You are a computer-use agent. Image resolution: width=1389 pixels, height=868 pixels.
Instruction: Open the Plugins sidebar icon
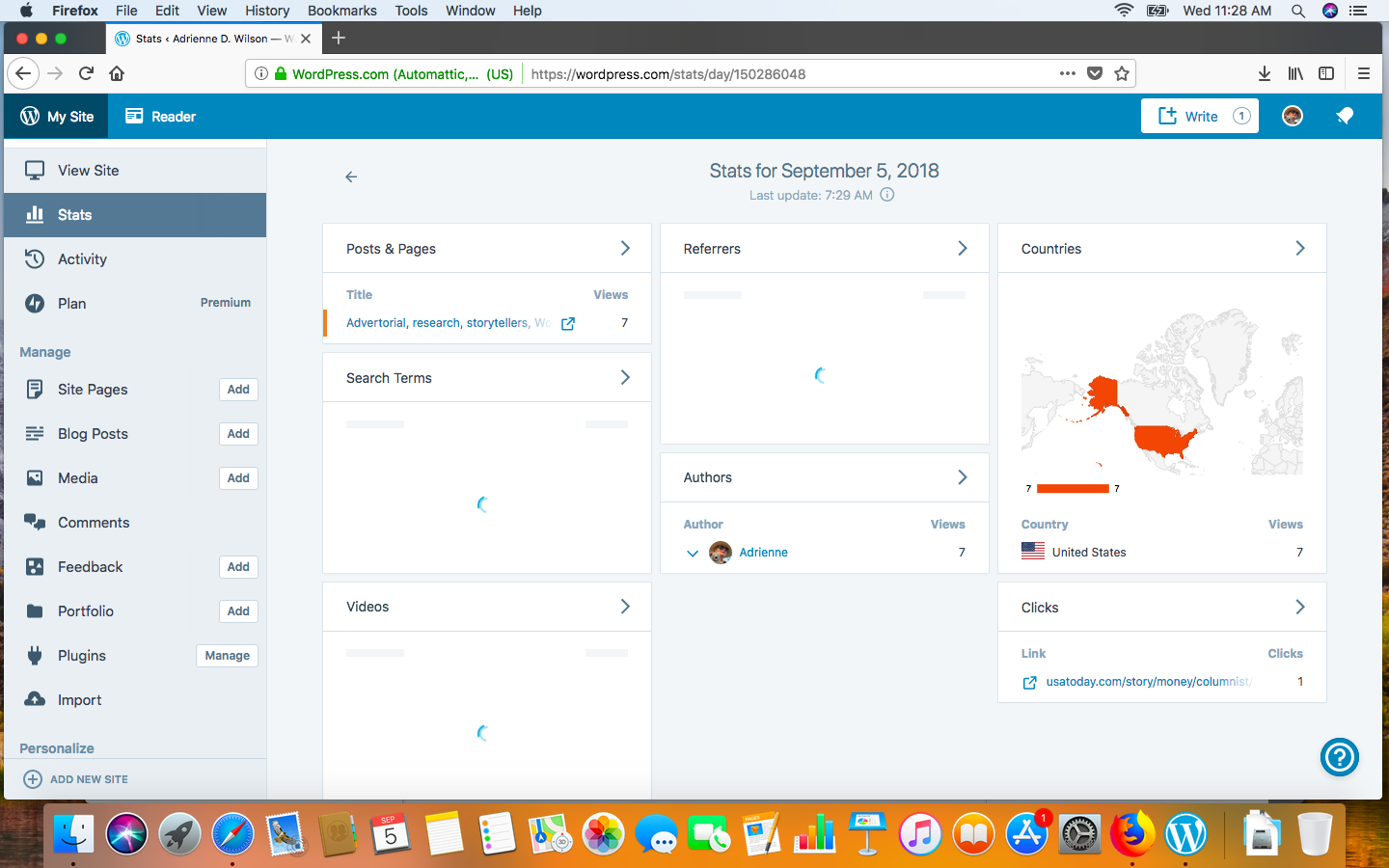[x=36, y=655]
